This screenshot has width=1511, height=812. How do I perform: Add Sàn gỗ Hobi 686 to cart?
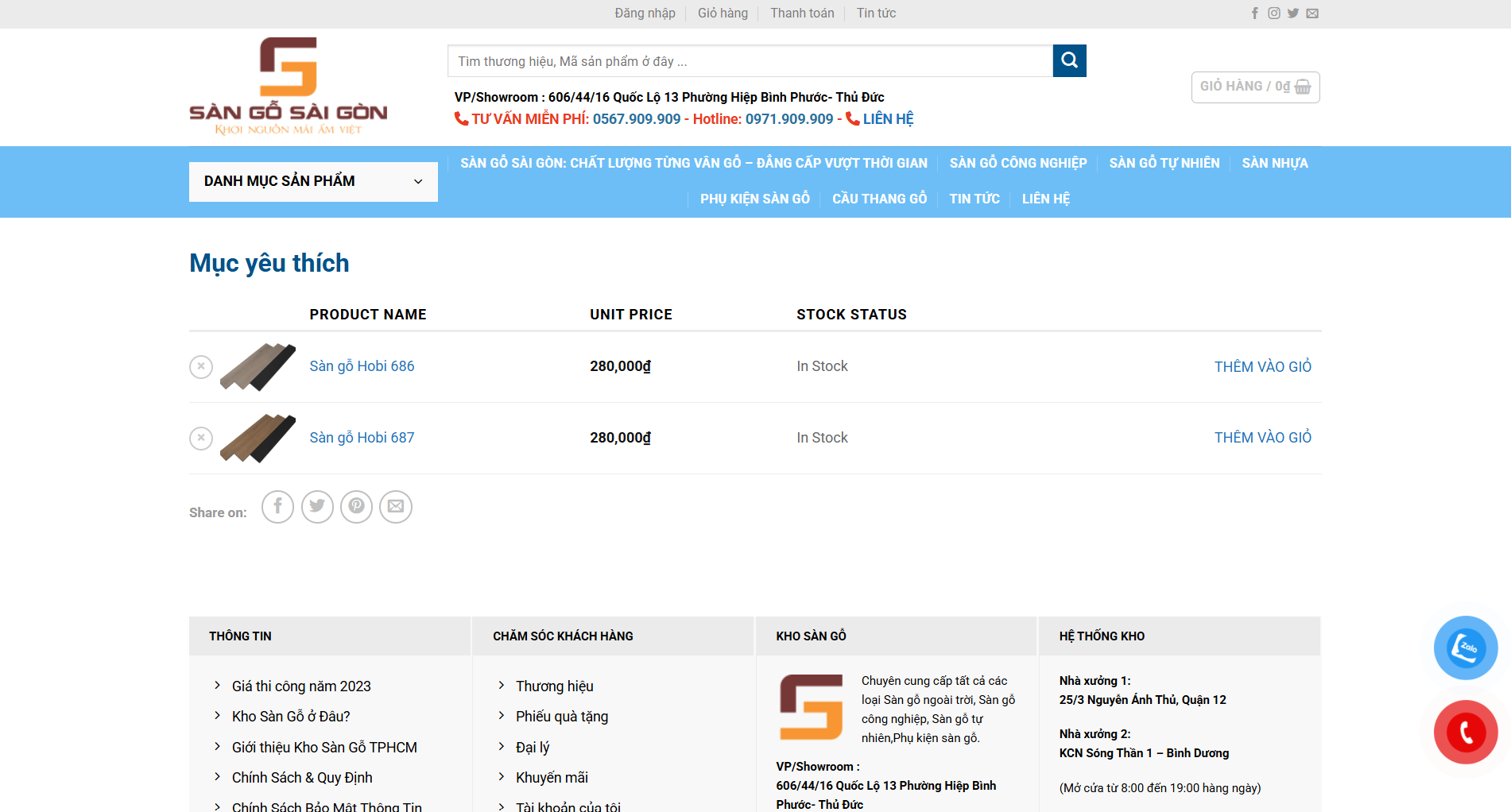pyautogui.click(x=1262, y=367)
